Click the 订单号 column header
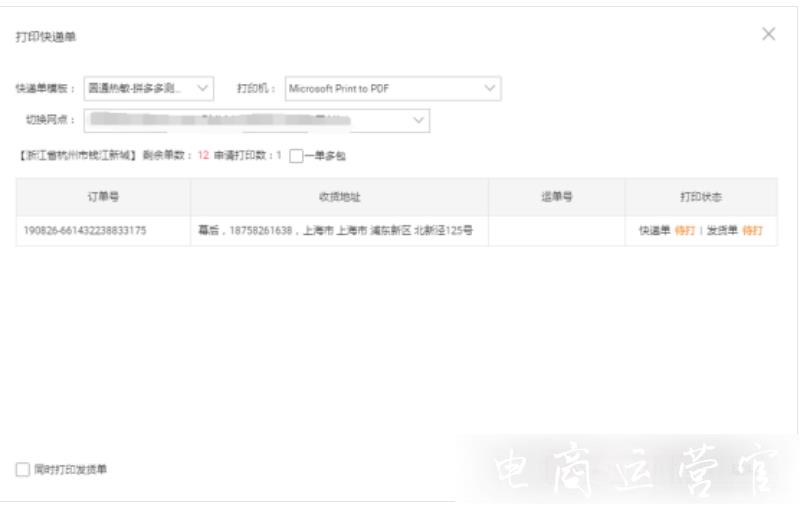 pos(103,197)
